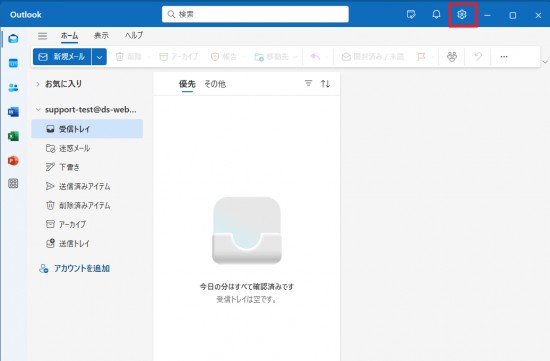Open the People contacts icon in sidebar
Screen dimensions: 550x361
(13, 87)
